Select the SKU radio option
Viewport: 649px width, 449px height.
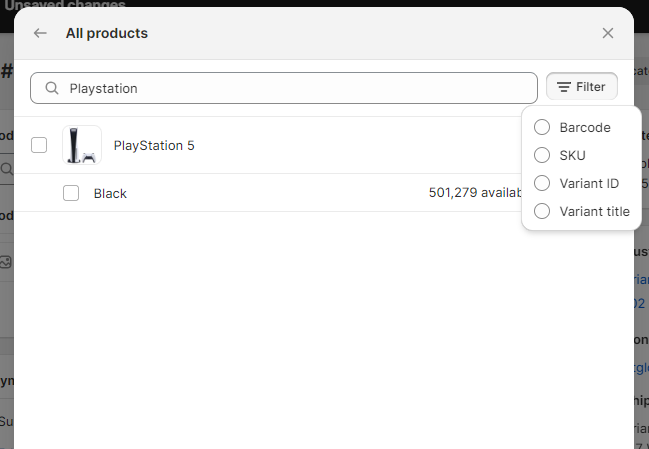click(x=542, y=155)
